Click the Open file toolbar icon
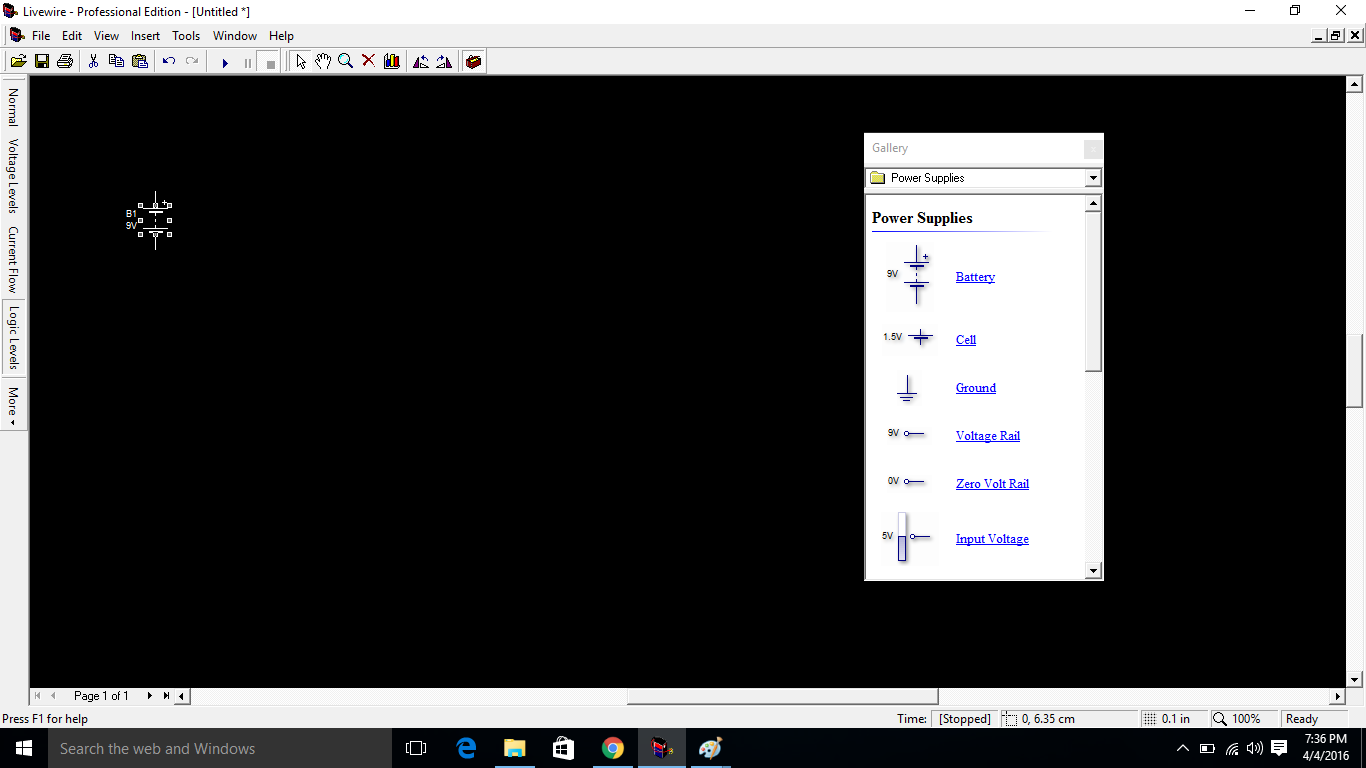The image size is (1366, 768). [x=18, y=62]
